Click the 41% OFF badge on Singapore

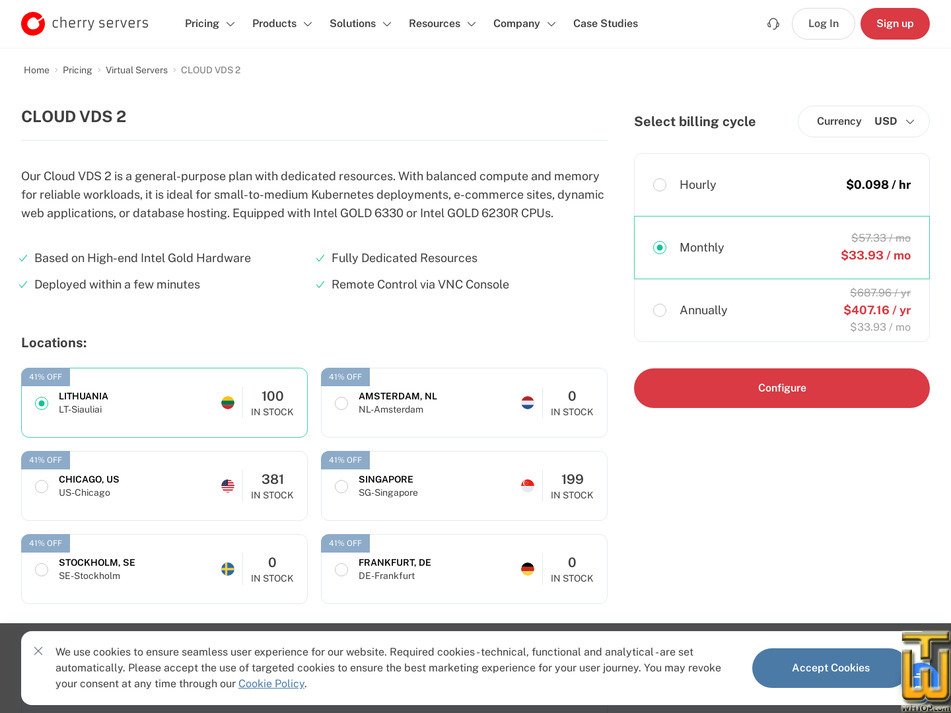[345, 460]
